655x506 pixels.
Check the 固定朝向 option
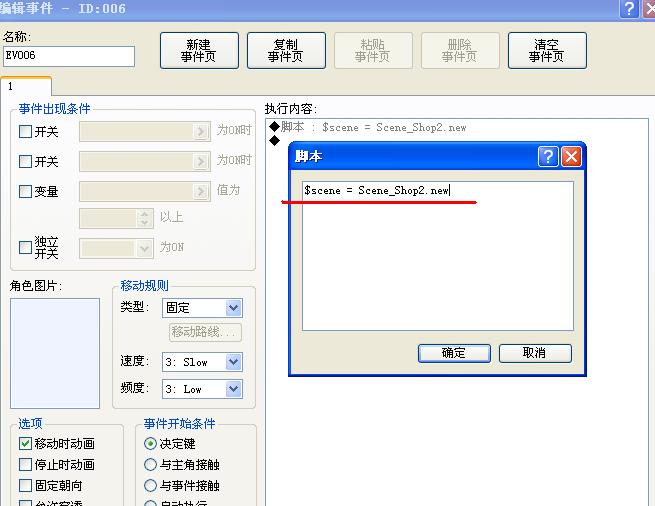pyautogui.click(x=25, y=485)
